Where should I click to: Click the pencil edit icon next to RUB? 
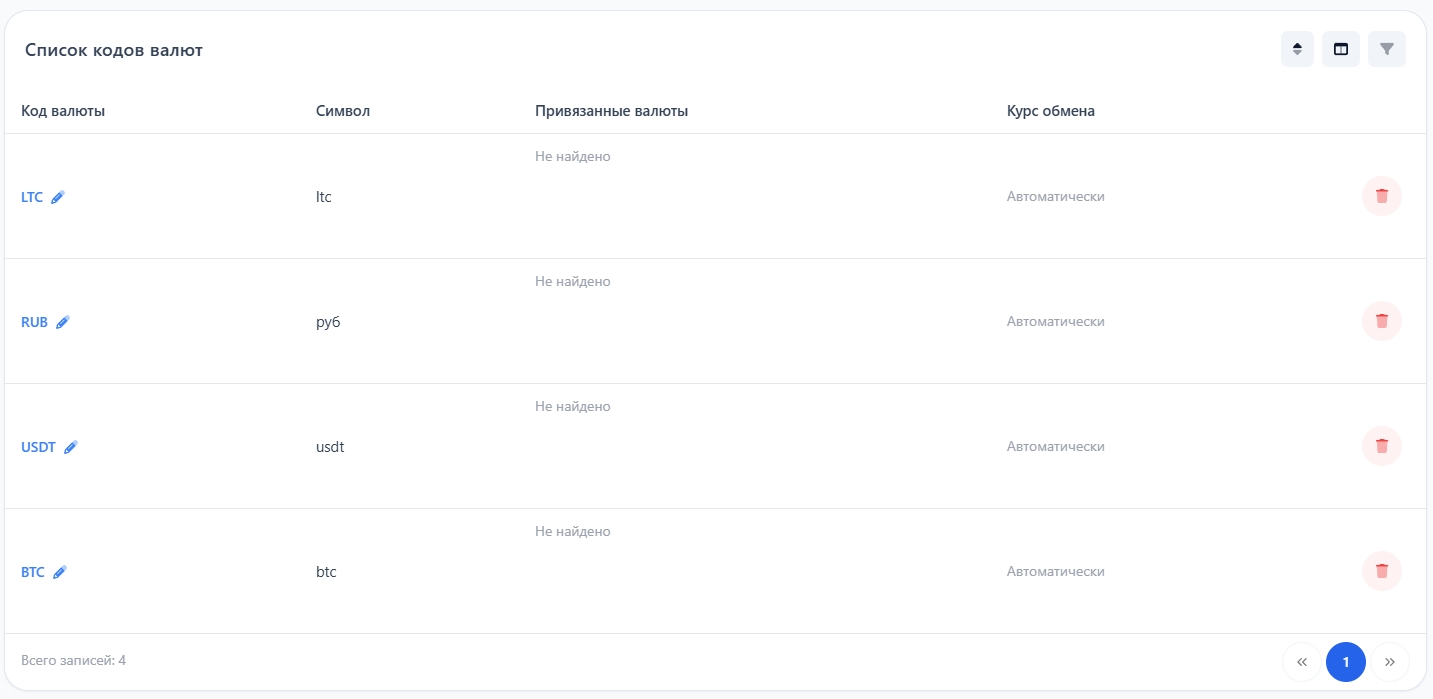63,322
